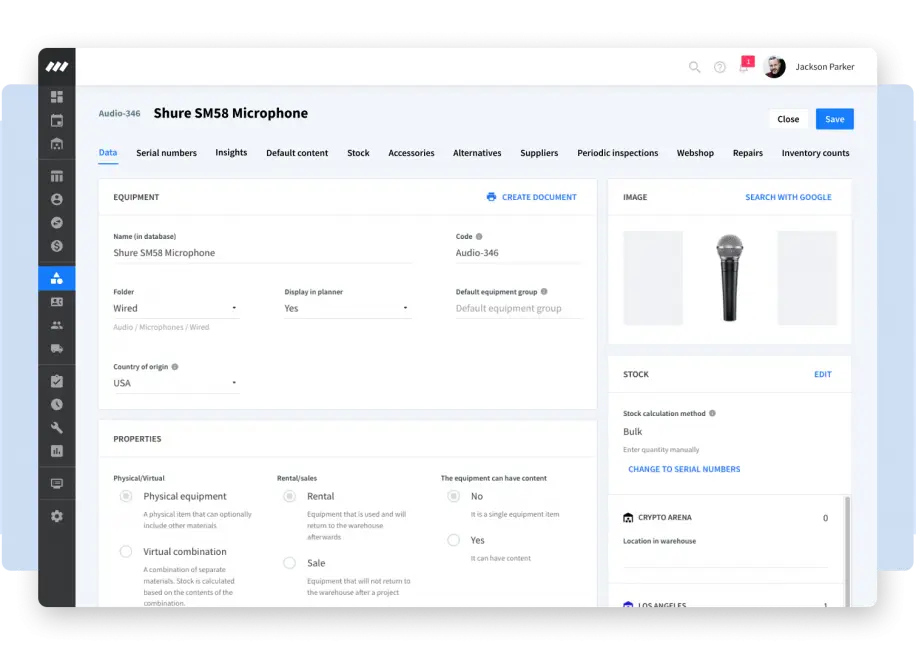
Task: Open the Folder dropdown showing Wired
Action: pos(234,307)
